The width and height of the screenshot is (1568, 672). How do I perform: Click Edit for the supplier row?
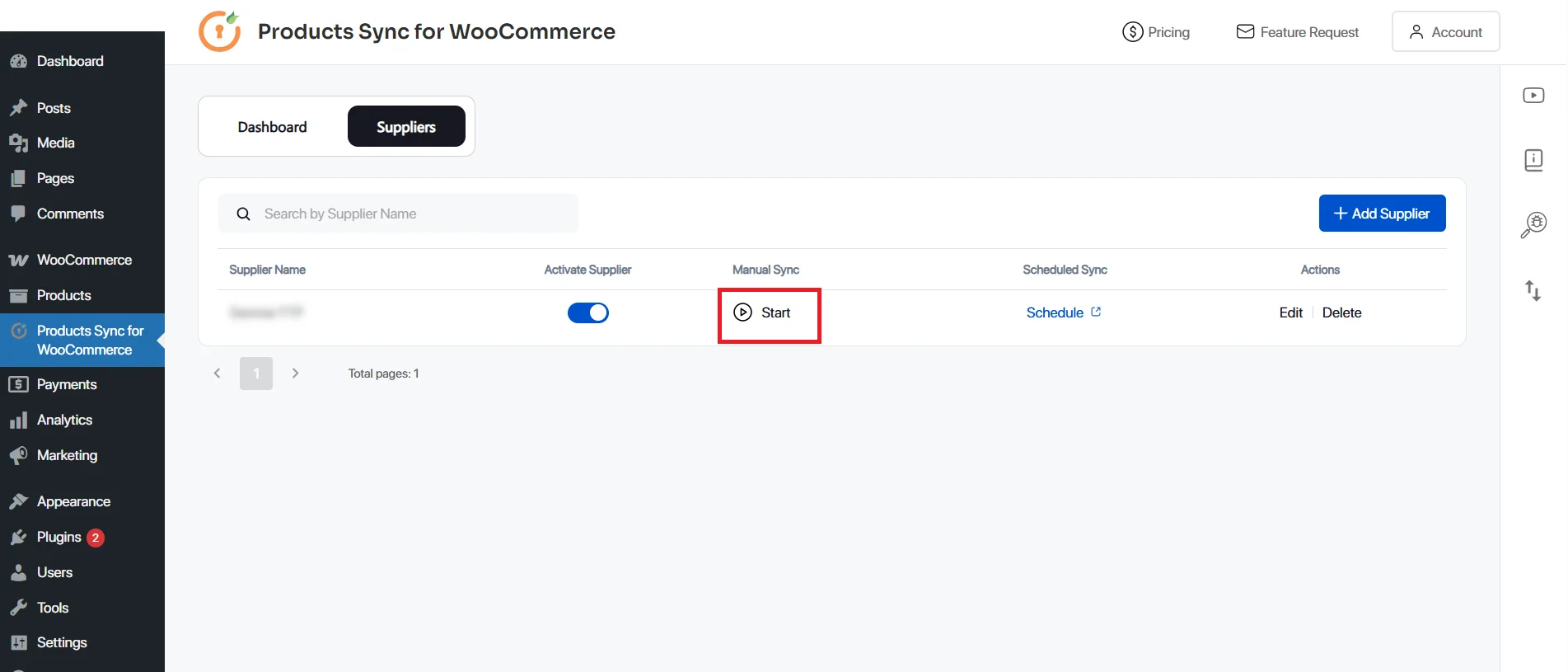point(1290,313)
